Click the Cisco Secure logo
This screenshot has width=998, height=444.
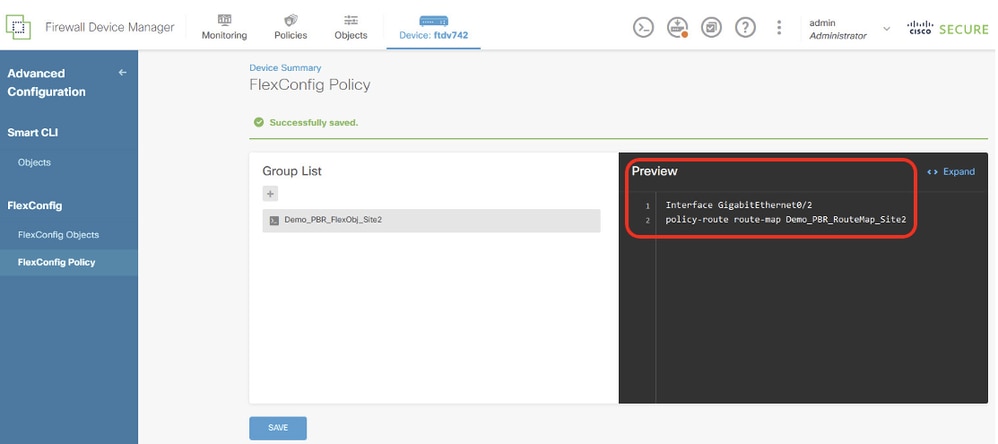[x=948, y=29]
